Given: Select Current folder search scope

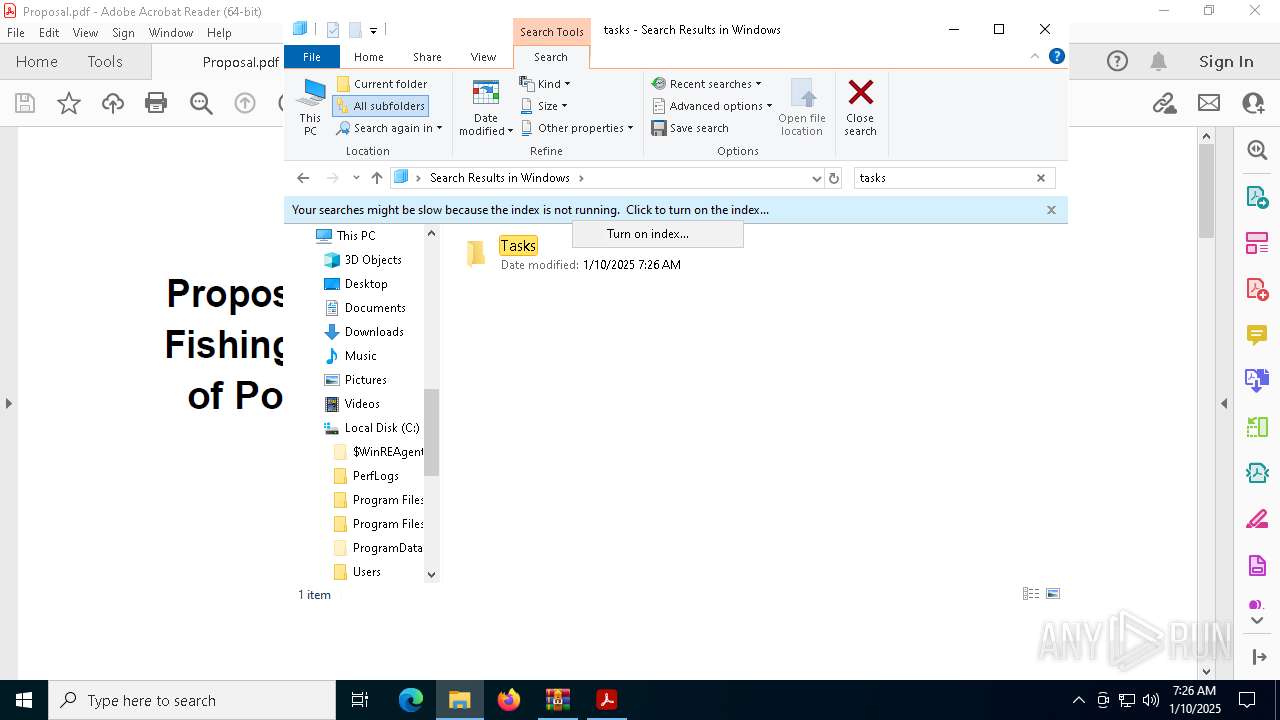Looking at the screenshot, I should coord(382,84).
